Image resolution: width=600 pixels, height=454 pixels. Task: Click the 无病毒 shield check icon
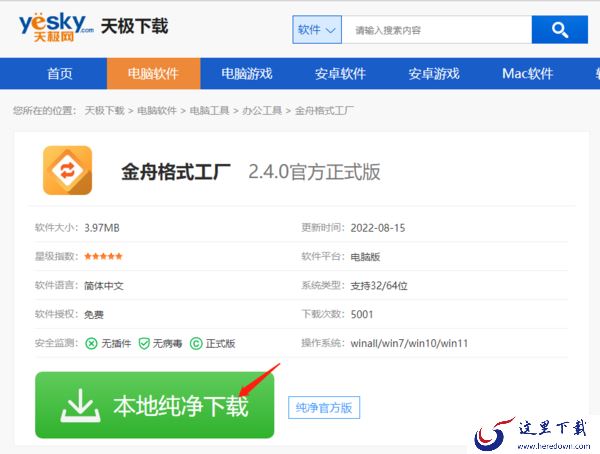pos(144,343)
